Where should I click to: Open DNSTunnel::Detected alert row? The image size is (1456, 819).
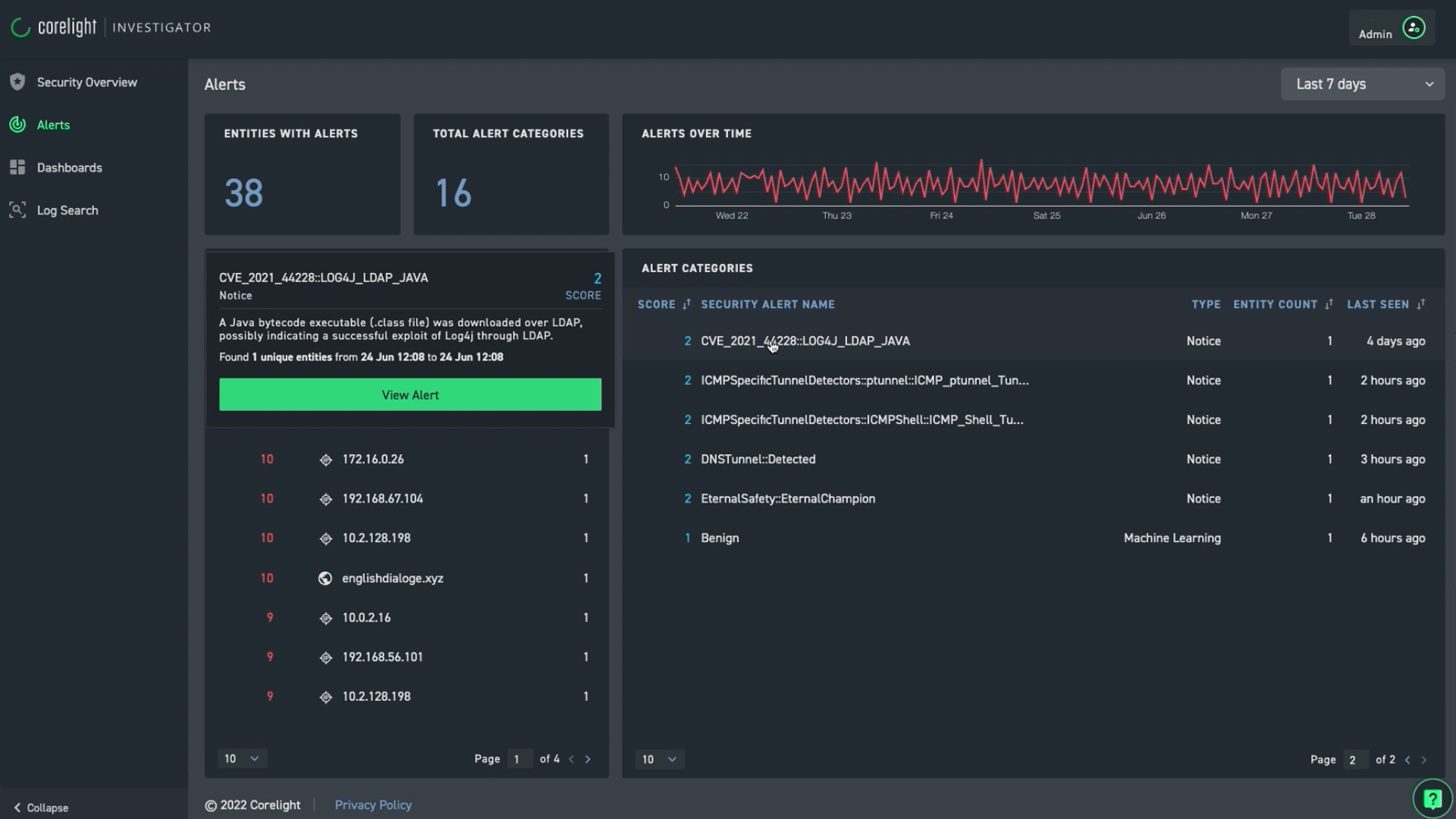[1033, 460]
